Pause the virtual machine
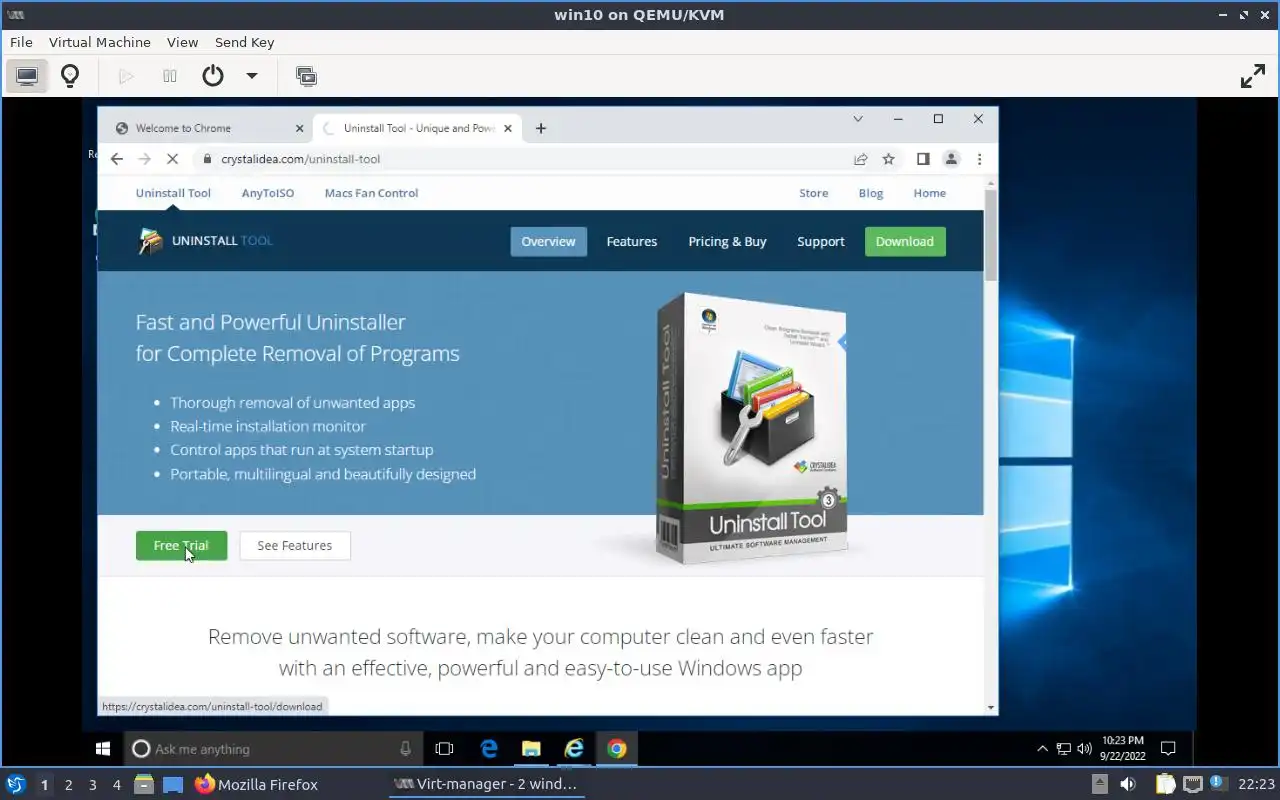Screen dimensions: 1280x800 pos(170,76)
